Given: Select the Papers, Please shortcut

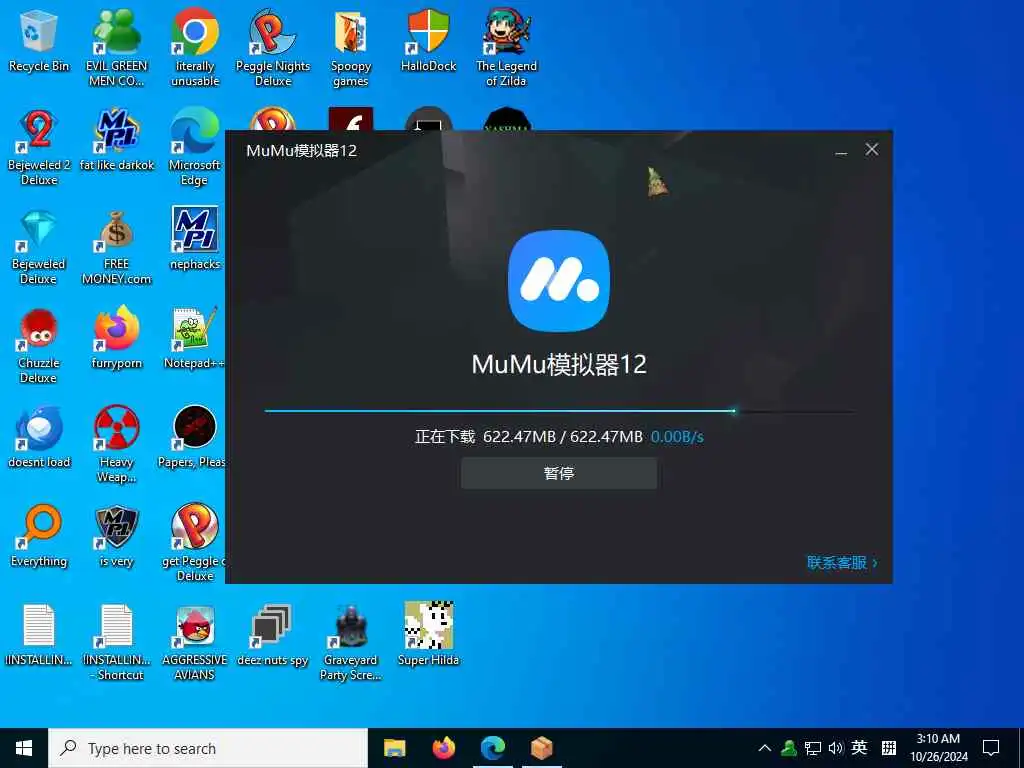Looking at the screenshot, I should tap(191, 438).
